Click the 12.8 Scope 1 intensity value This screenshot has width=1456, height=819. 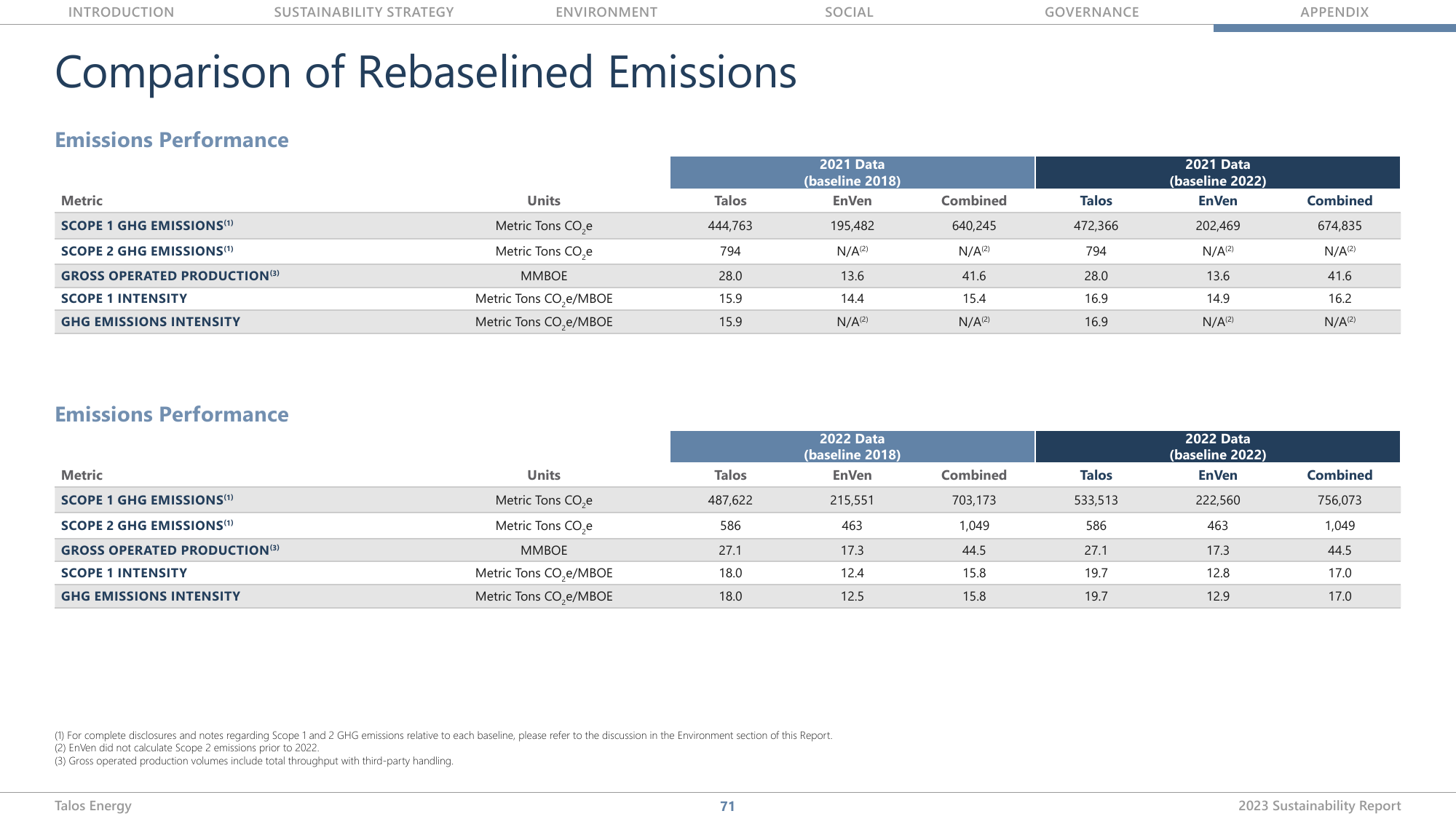pos(1218,573)
